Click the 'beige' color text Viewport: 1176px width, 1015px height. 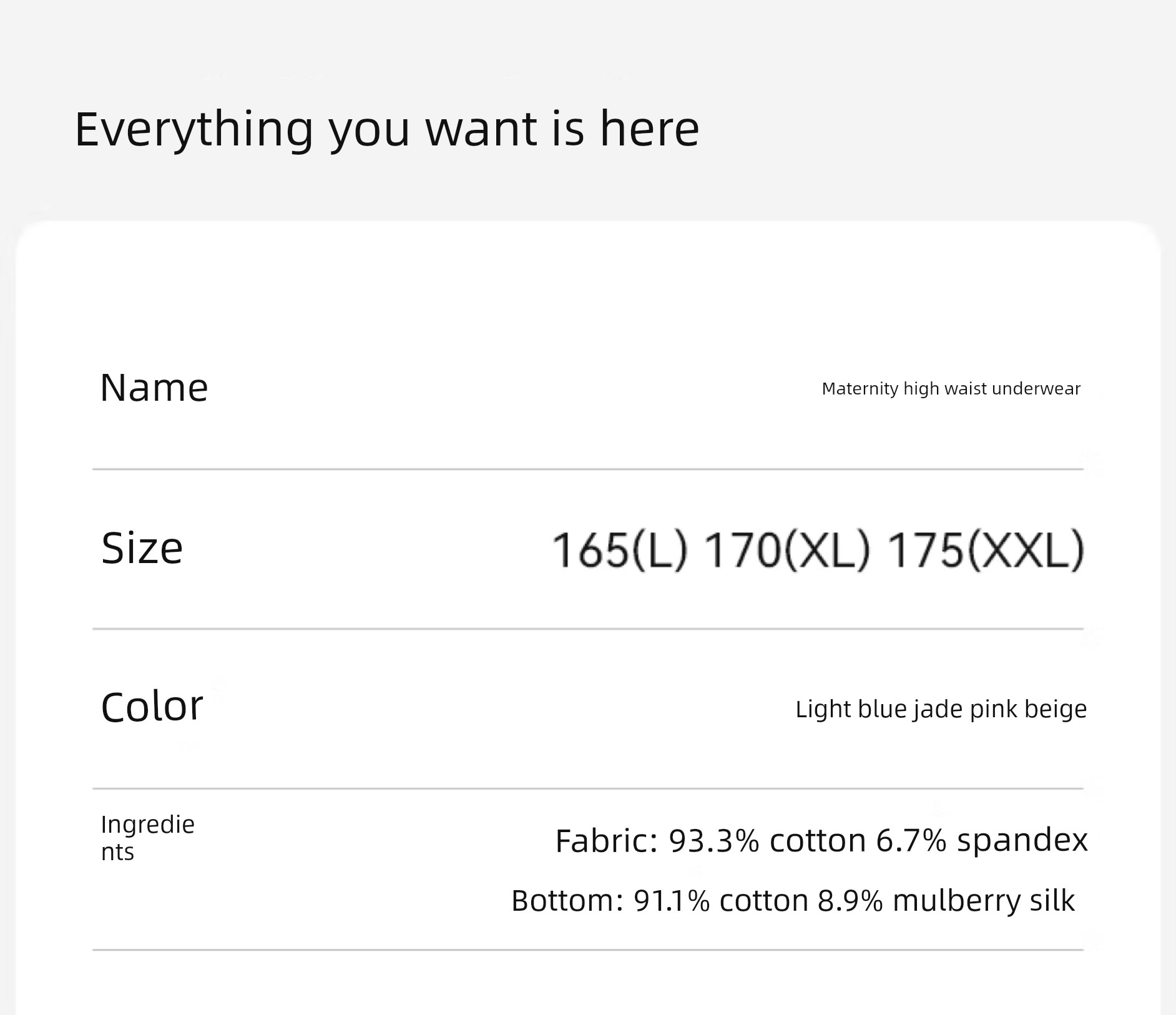(1056, 710)
